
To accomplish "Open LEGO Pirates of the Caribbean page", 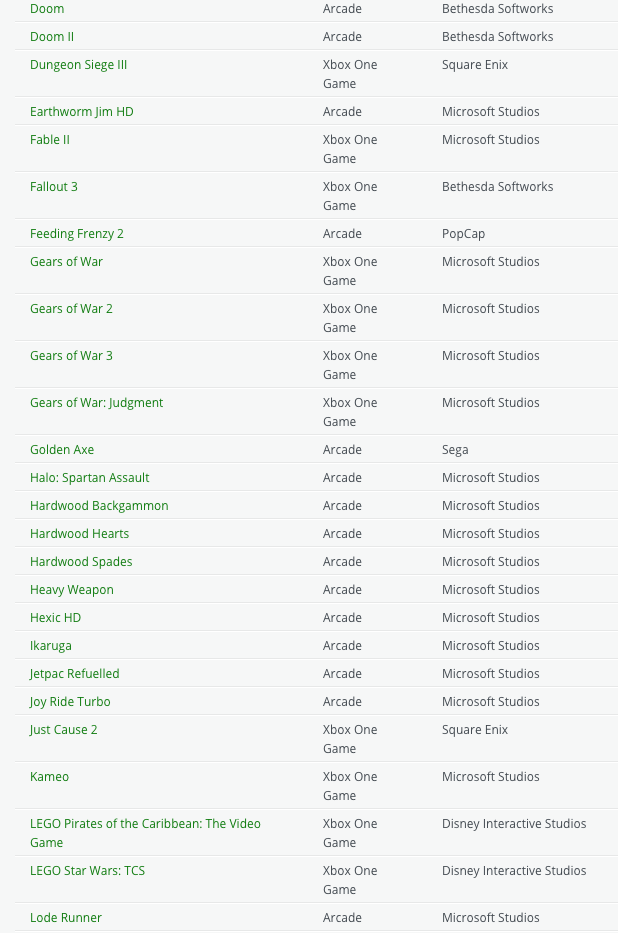I will (x=145, y=823).
